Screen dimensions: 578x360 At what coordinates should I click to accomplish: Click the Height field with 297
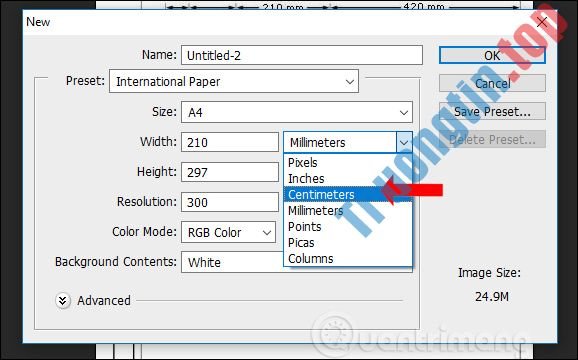point(230,172)
